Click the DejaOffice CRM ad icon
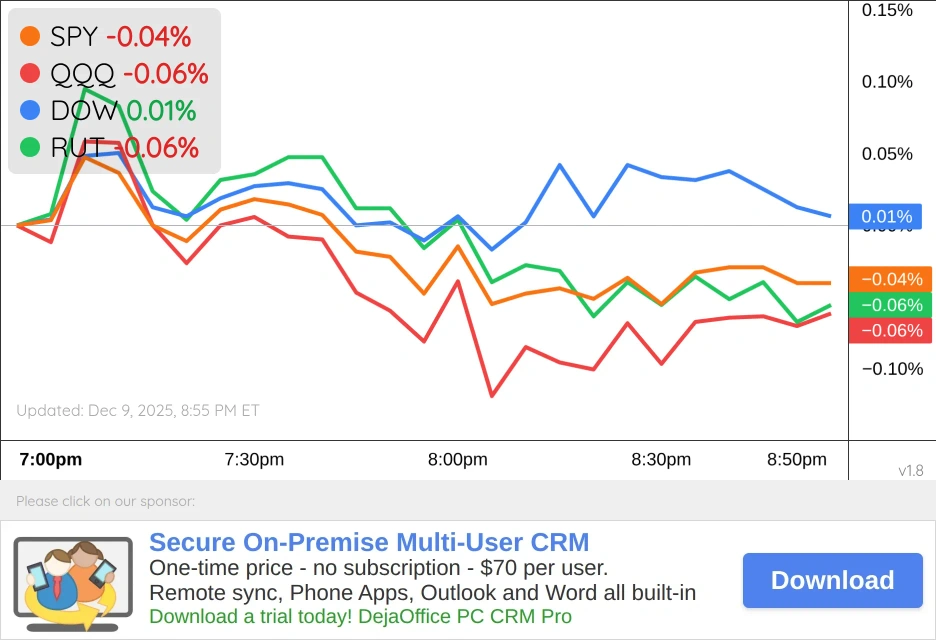This screenshot has height=640, width=936. [73, 581]
